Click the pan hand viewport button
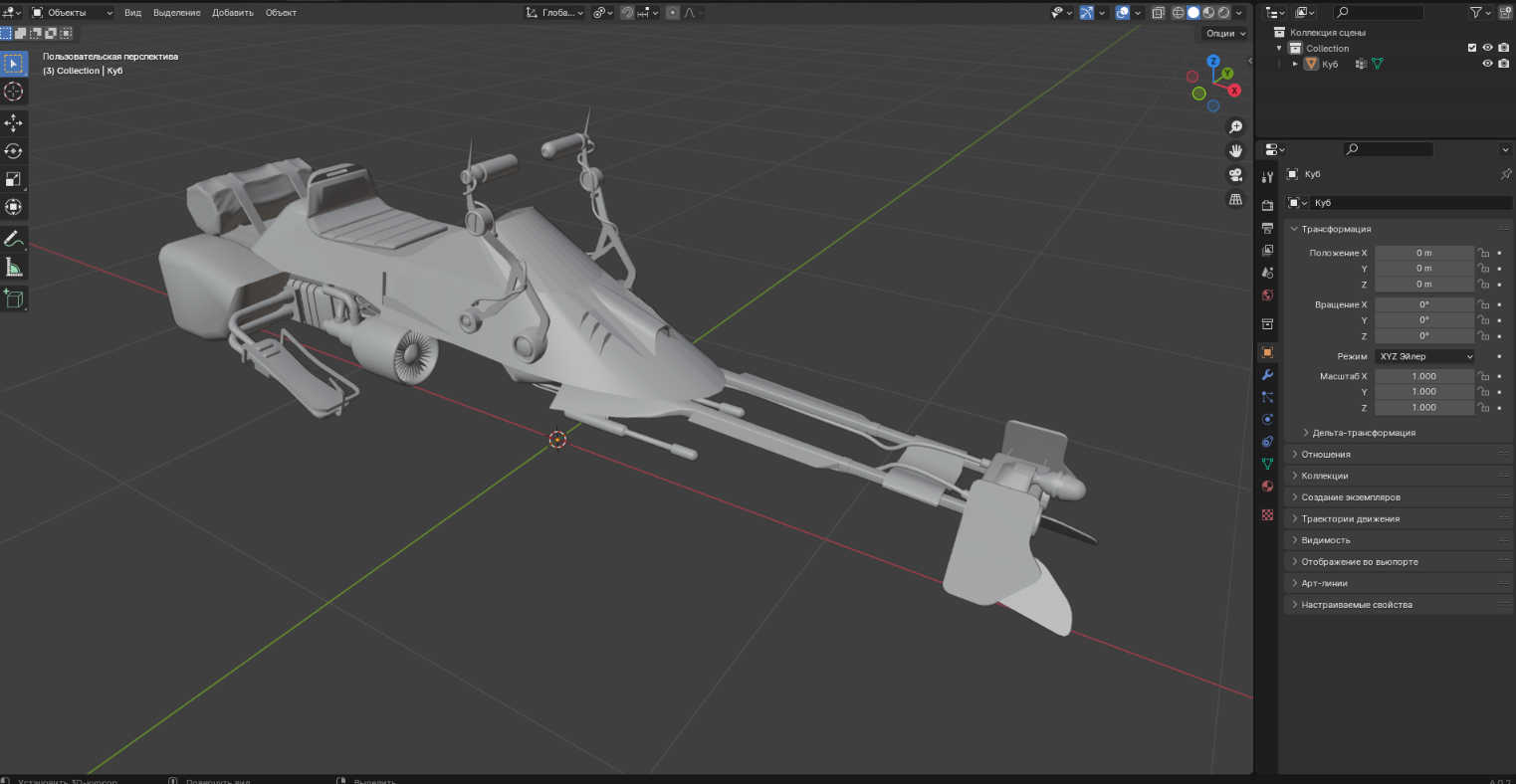Screen dimensions: 1516x784 (x=1235, y=151)
